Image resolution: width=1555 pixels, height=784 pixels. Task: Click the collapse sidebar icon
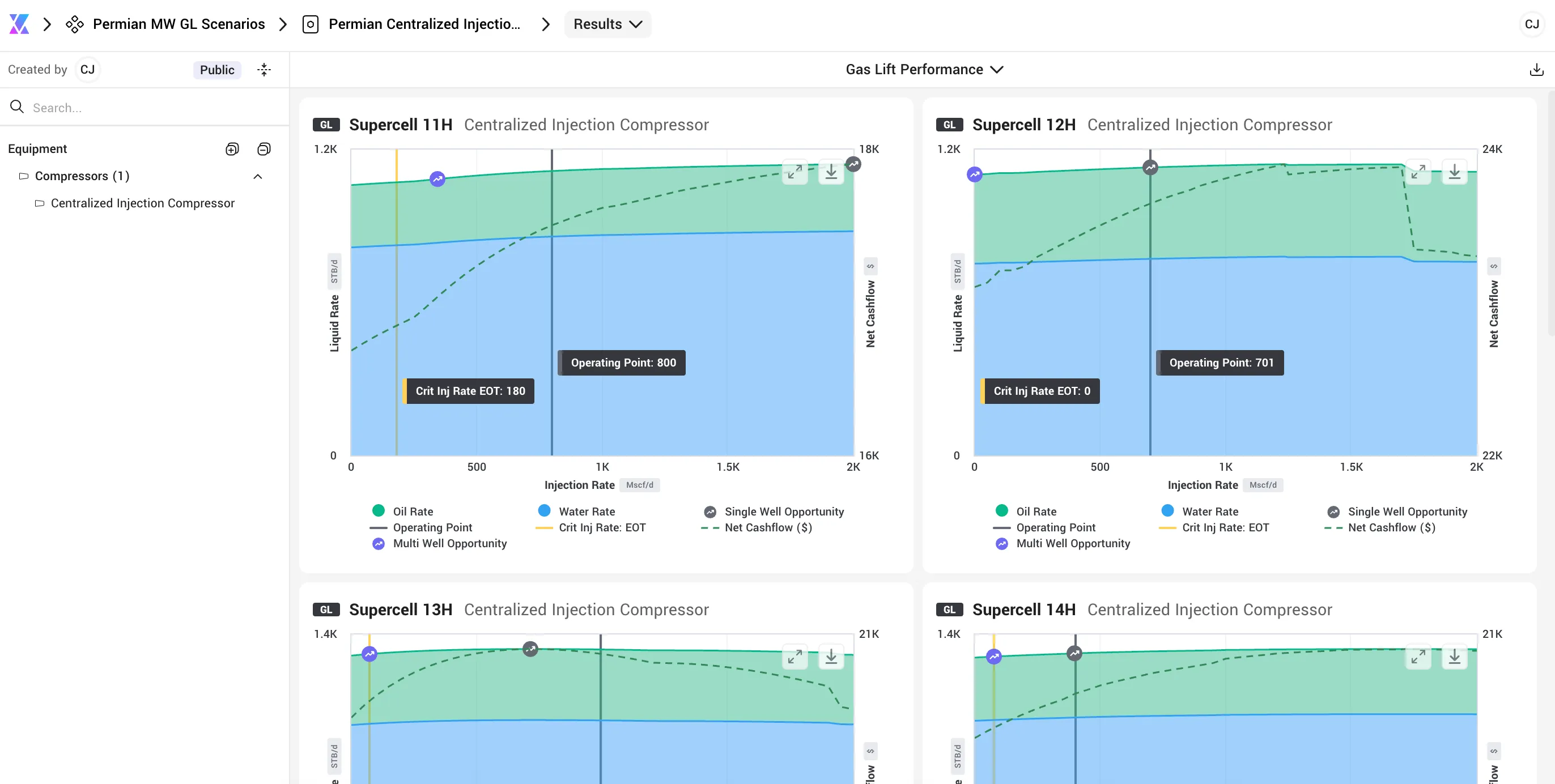(x=264, y=70)
